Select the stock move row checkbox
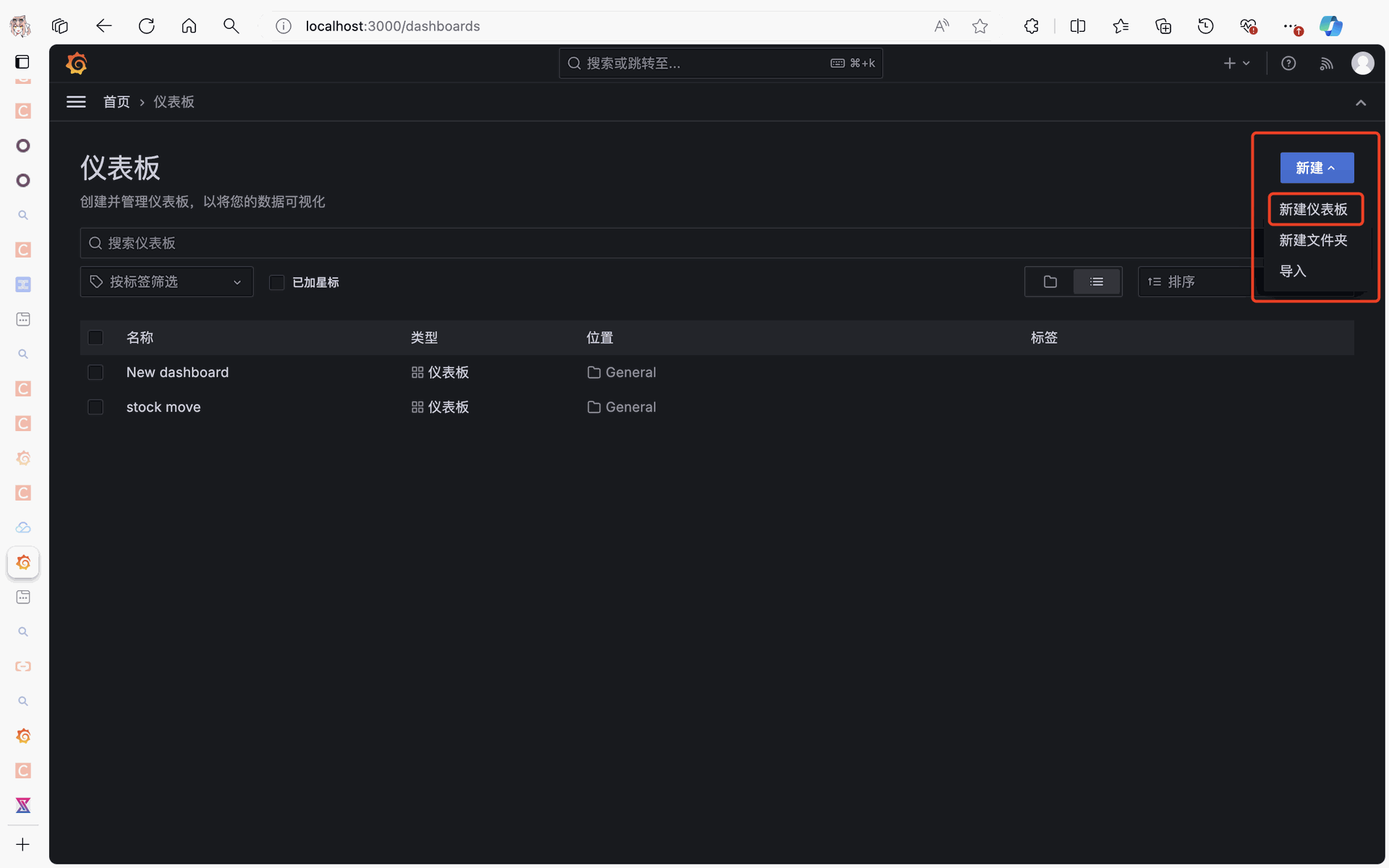 coord(95,407)
